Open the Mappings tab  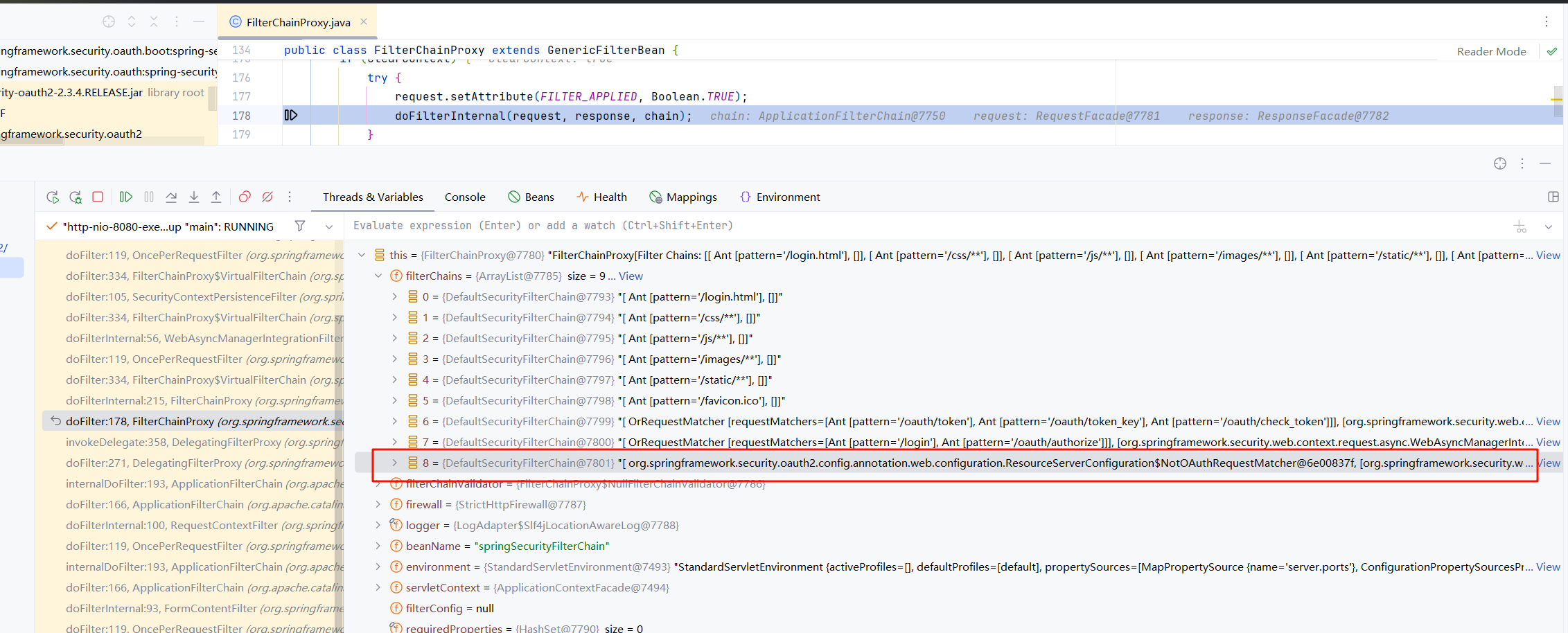[x=683, y=197]
